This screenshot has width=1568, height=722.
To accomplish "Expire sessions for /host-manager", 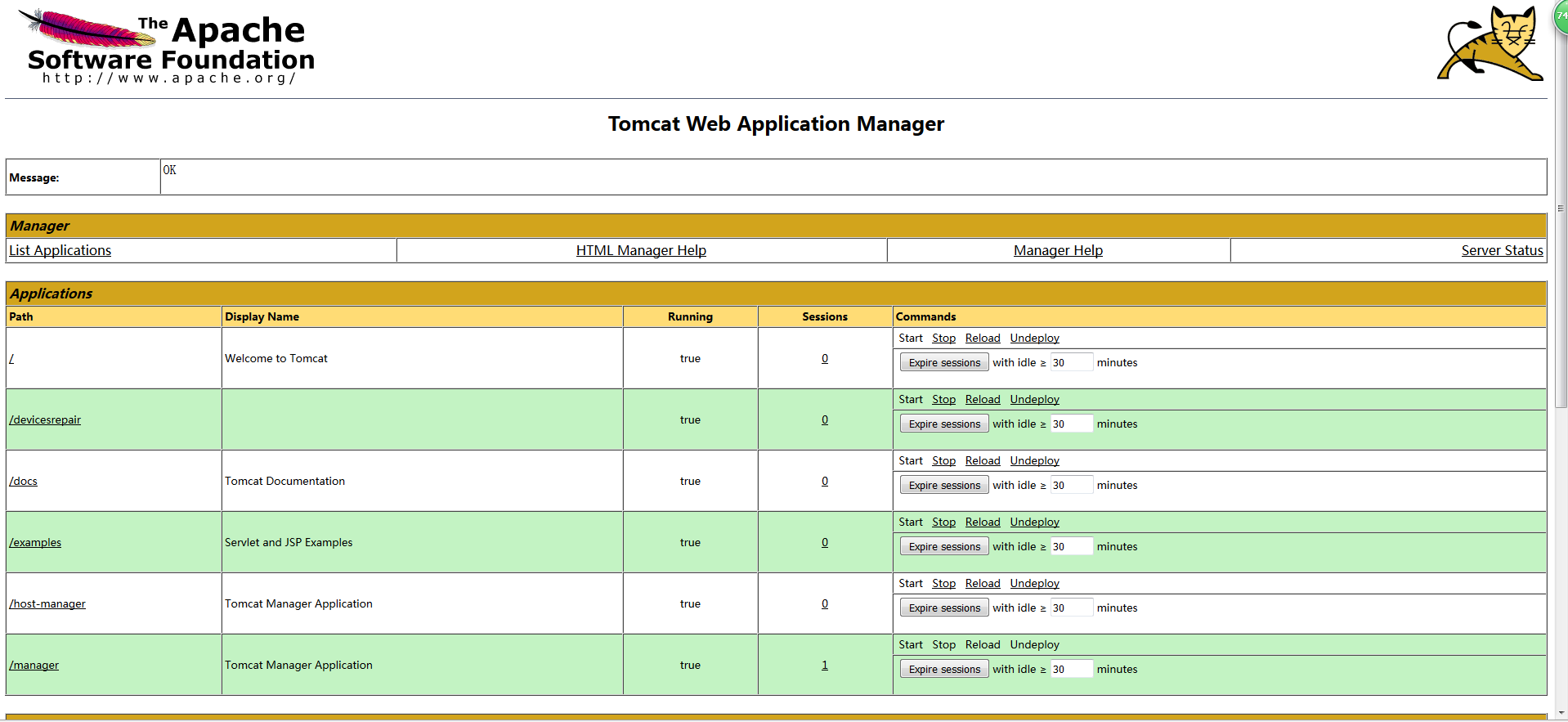I will click(944, 608).
